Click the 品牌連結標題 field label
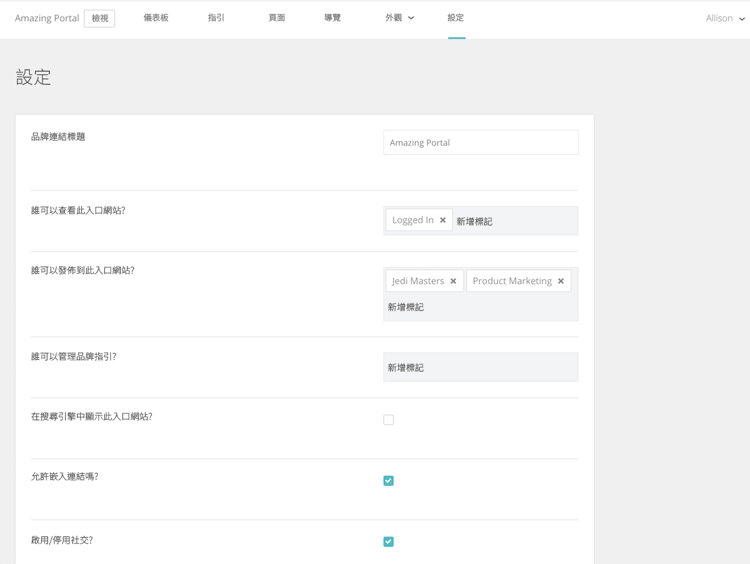750x564 pixels. [58, 137]
